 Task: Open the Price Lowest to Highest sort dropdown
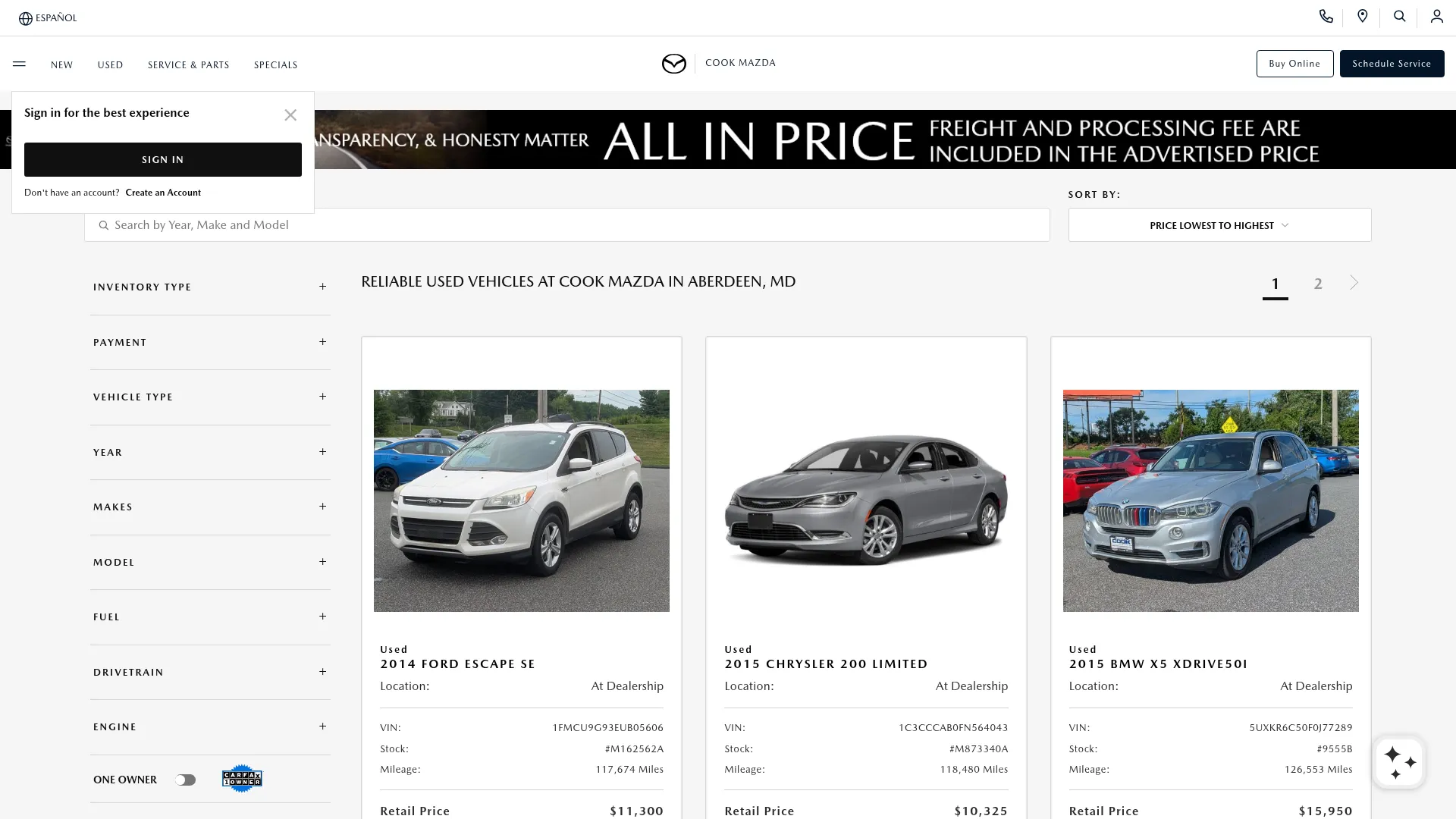1219,225
